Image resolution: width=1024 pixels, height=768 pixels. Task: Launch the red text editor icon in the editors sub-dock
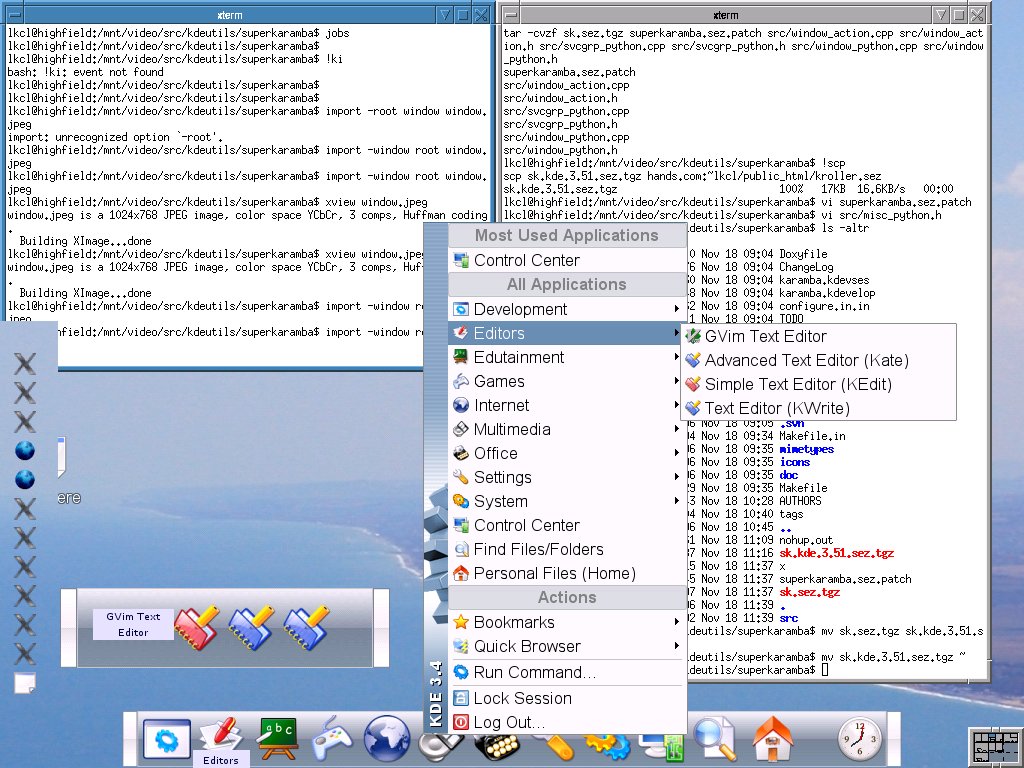click(197, 628)
